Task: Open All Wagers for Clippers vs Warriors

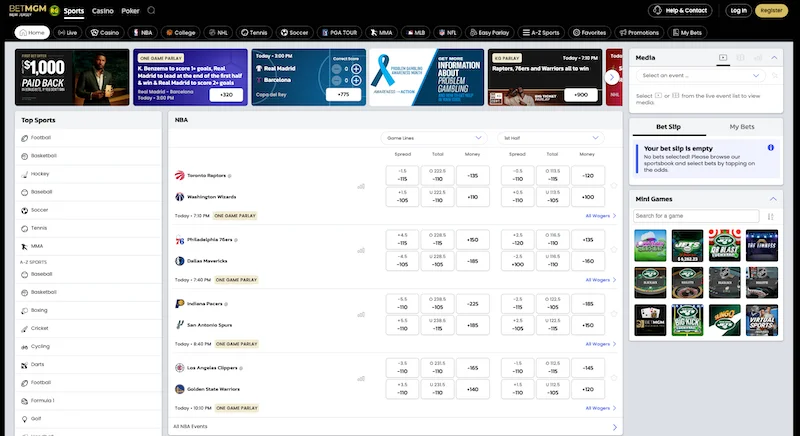Action: 600,408
